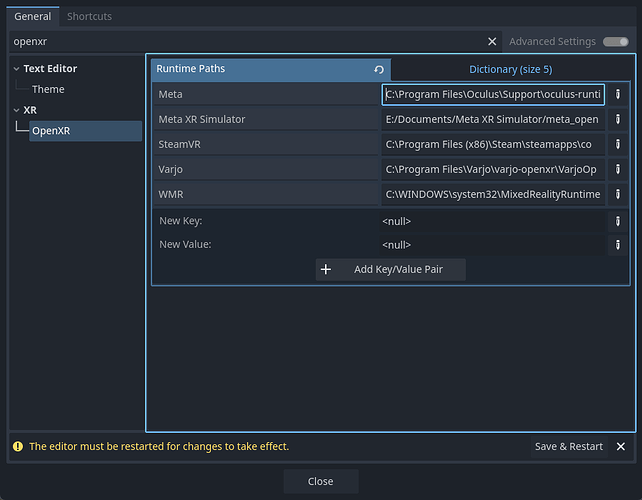The image size is (642, 500).
Task: Click the Text Editor category label
Action: click(x=50, y=69)
